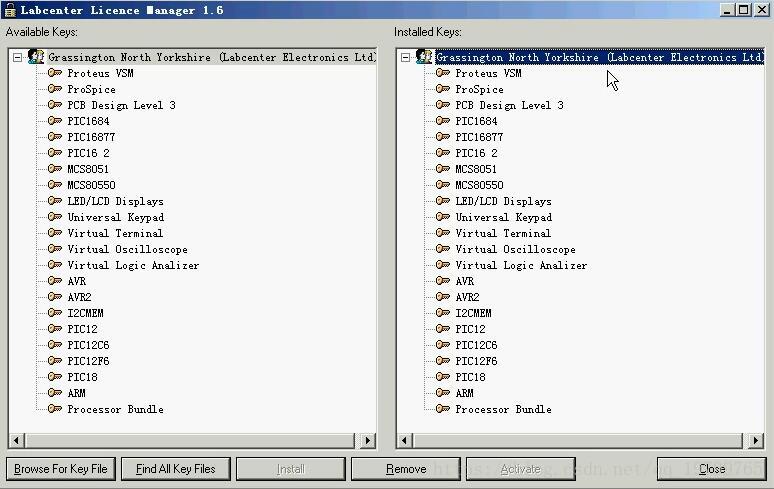Click right scroll arrow of Installed Keys list
This screenshot has width=774, height=489.
coord(755,440)
